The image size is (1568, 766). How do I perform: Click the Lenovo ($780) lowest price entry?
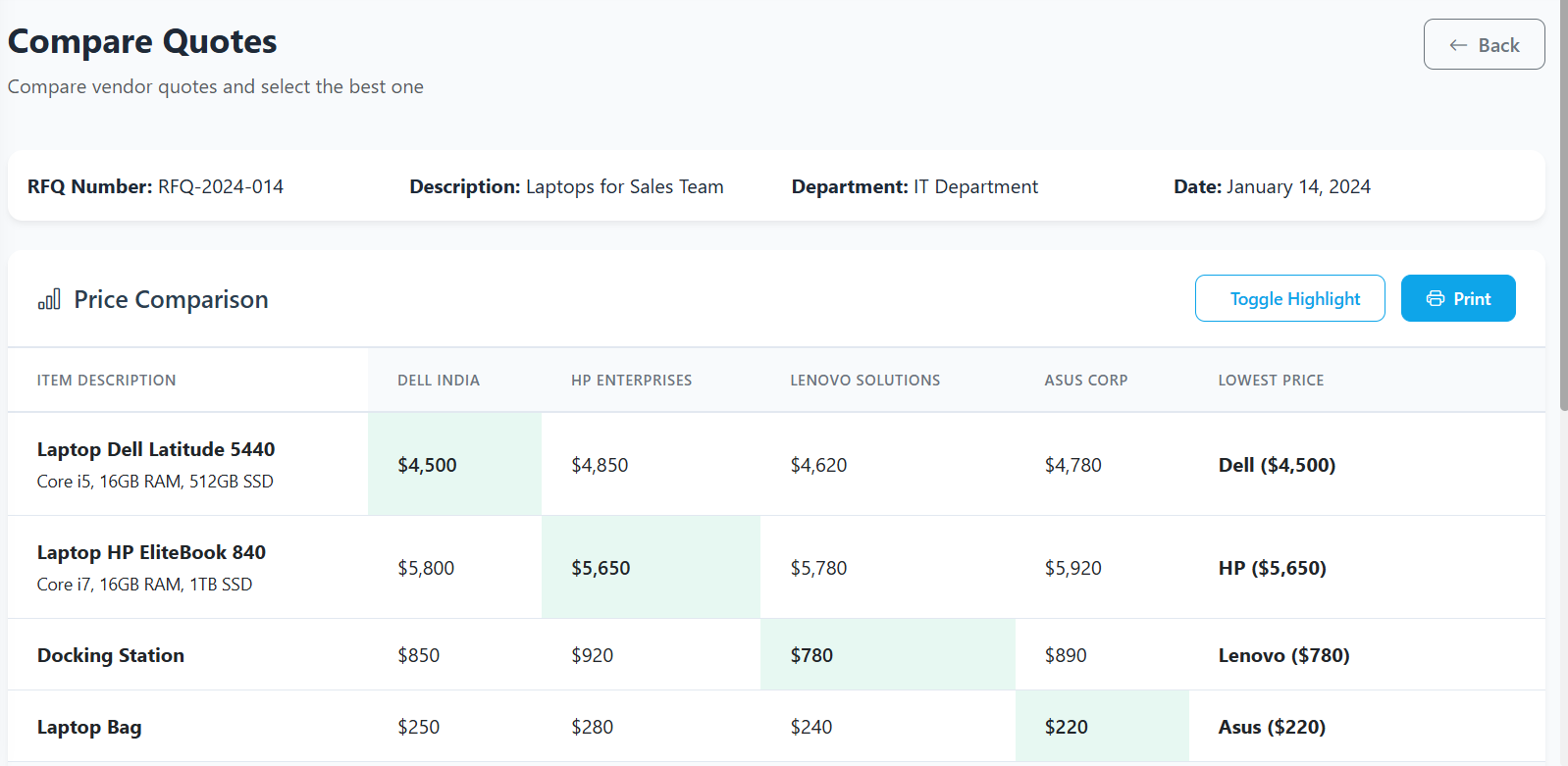click(1283, 655)
